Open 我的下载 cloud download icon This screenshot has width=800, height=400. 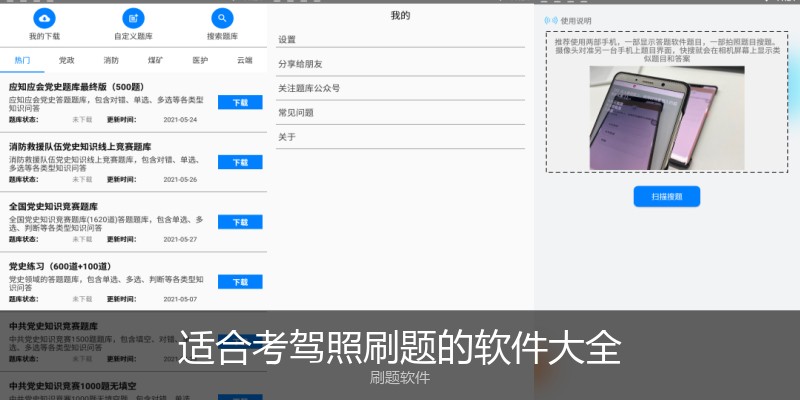pyautogui.click(x=44, y=18)
